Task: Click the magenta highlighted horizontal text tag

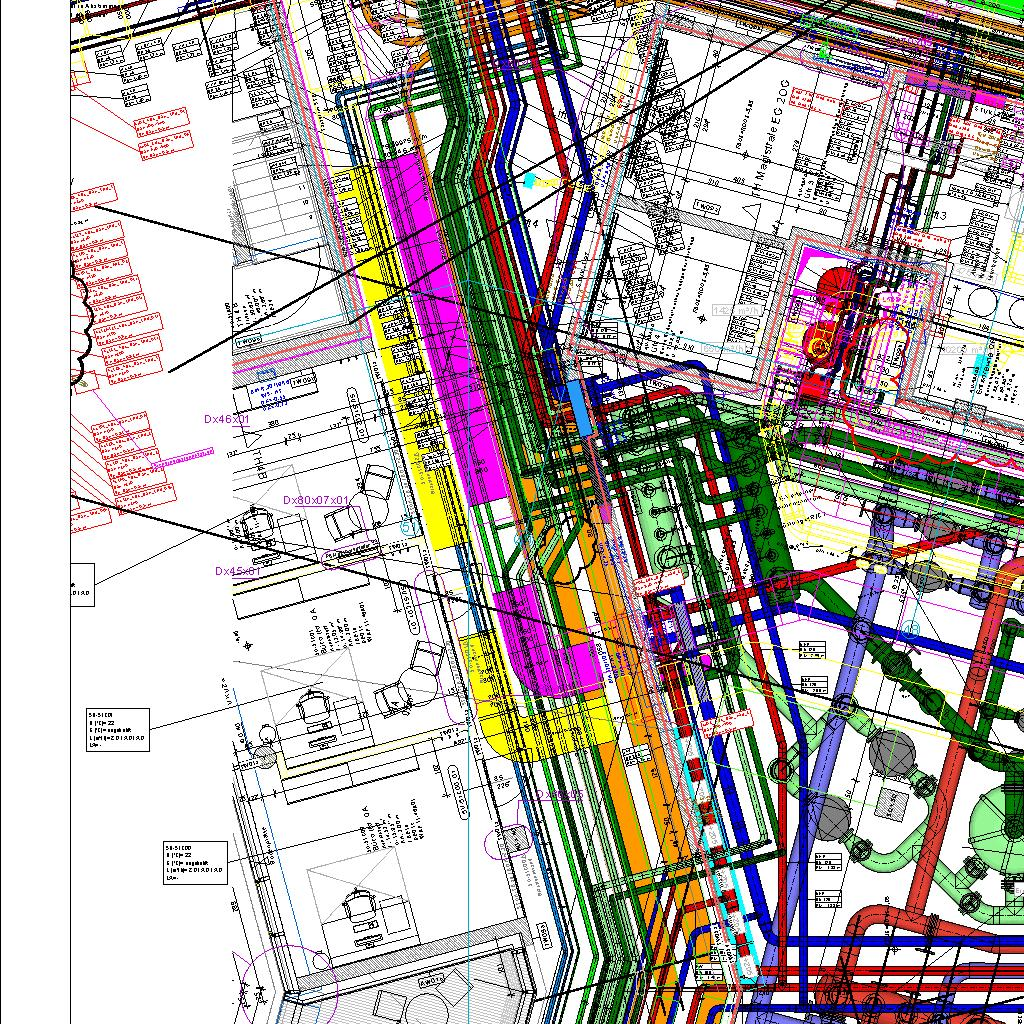Action: click(184, 458)
